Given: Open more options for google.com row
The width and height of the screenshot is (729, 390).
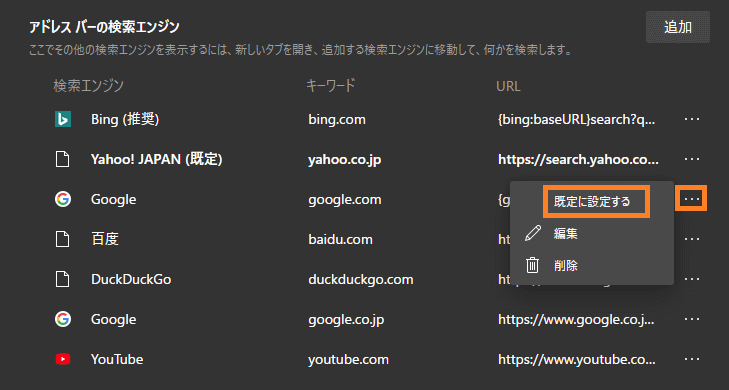Looking at the screenshot, I should point(692,199).
